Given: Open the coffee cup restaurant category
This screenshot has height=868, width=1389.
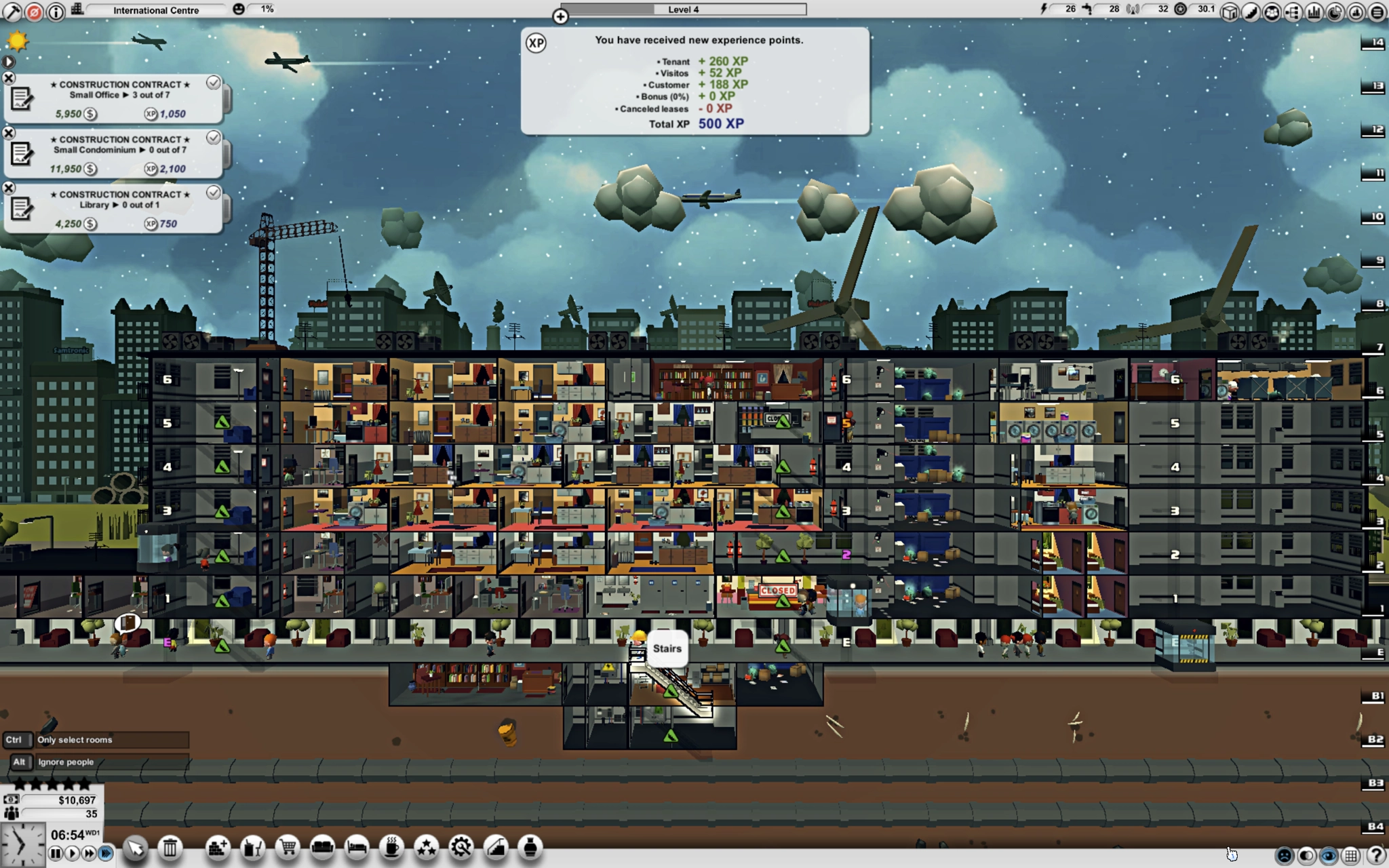Looking at the screenshot, I should [391, 847].
